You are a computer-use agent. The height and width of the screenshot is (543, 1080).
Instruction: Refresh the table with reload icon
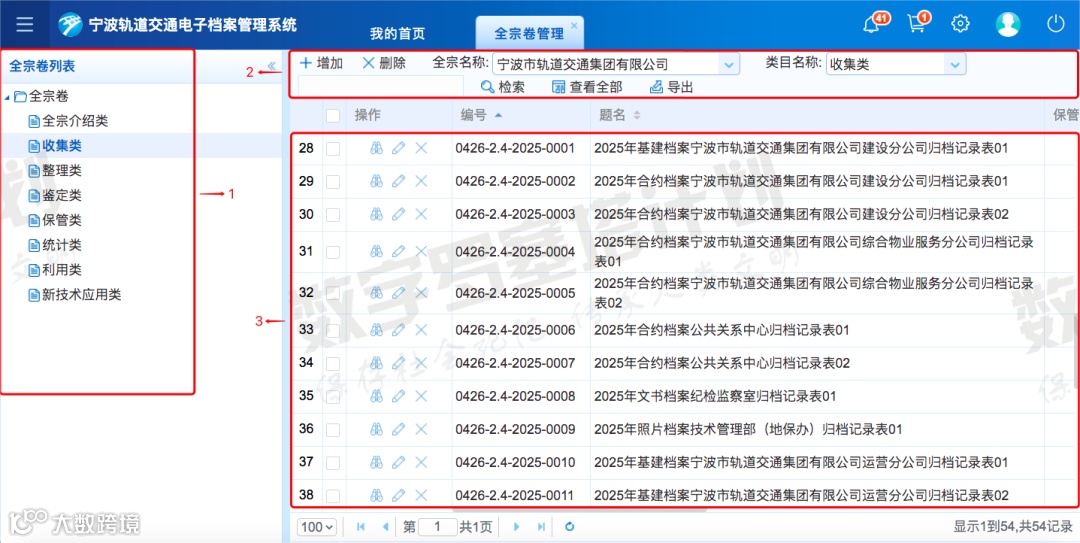pos(570,526)
